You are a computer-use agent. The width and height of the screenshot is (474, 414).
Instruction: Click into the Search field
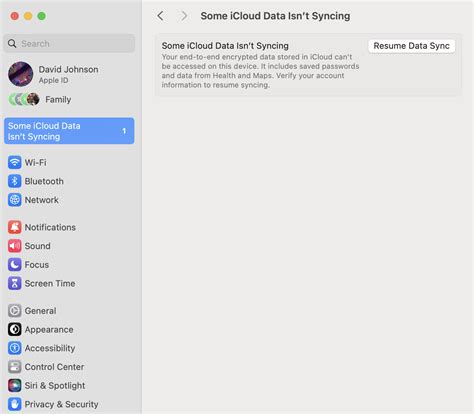69,43
